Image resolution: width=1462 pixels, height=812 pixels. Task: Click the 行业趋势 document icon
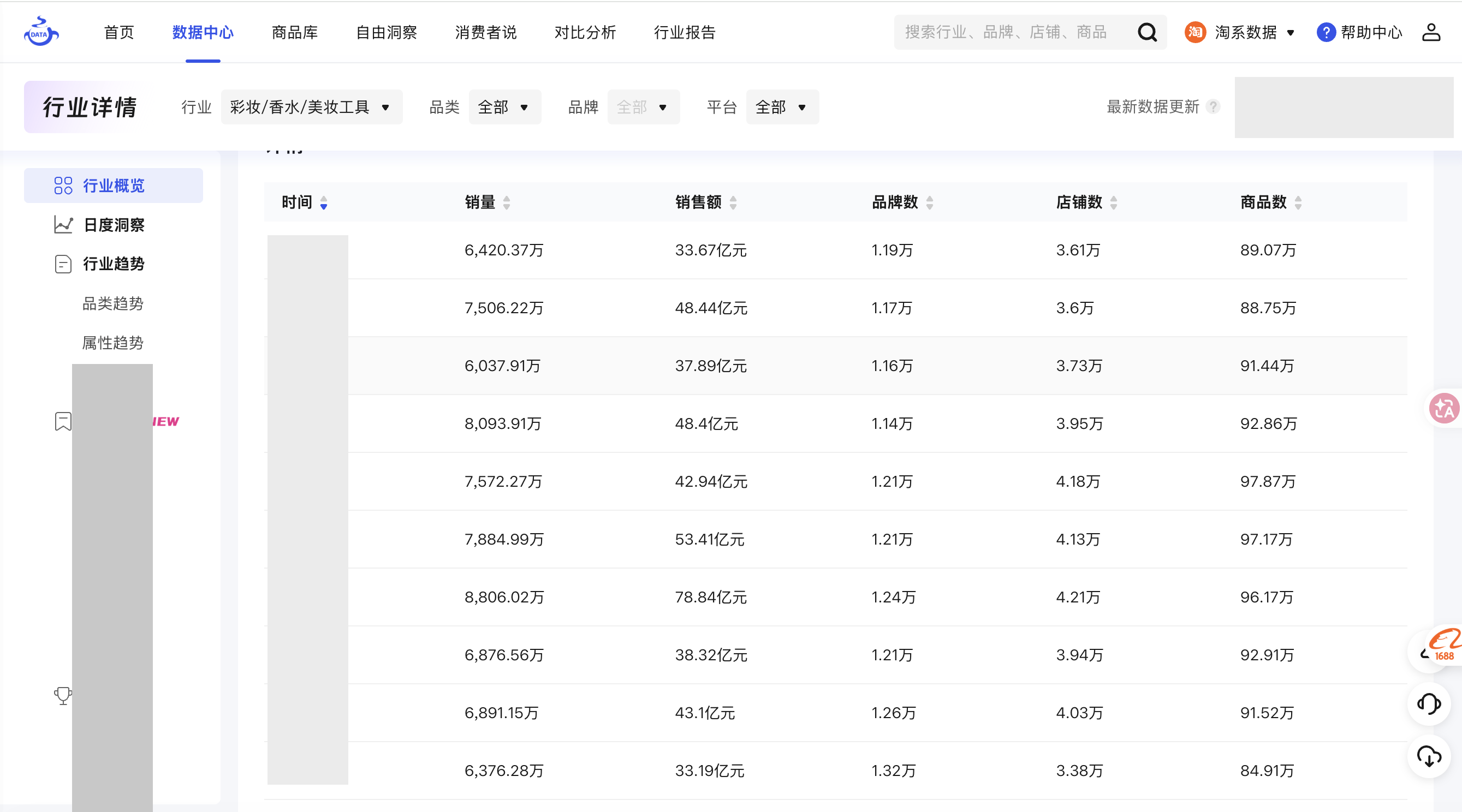63,264
